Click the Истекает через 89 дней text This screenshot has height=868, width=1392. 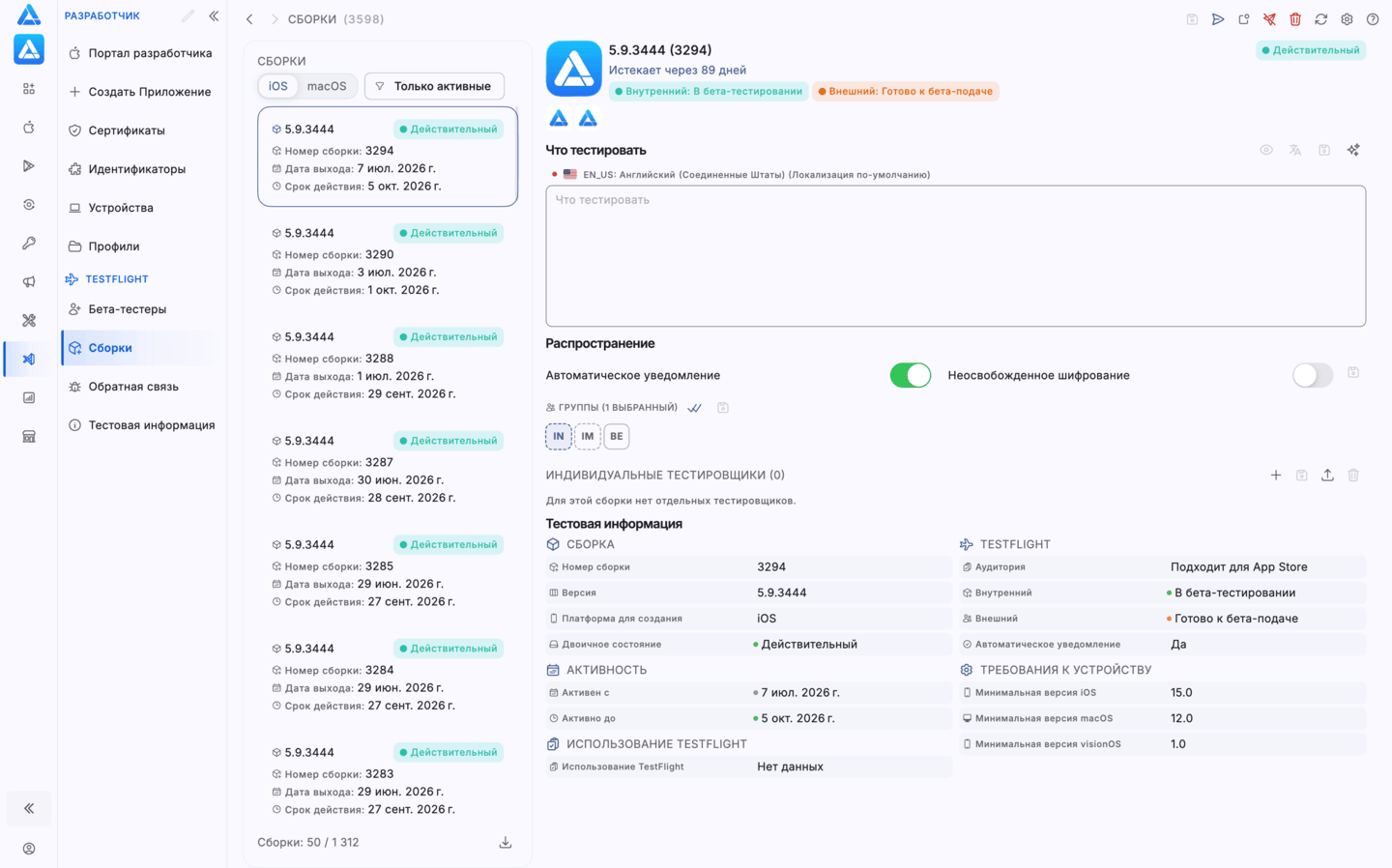678,70
